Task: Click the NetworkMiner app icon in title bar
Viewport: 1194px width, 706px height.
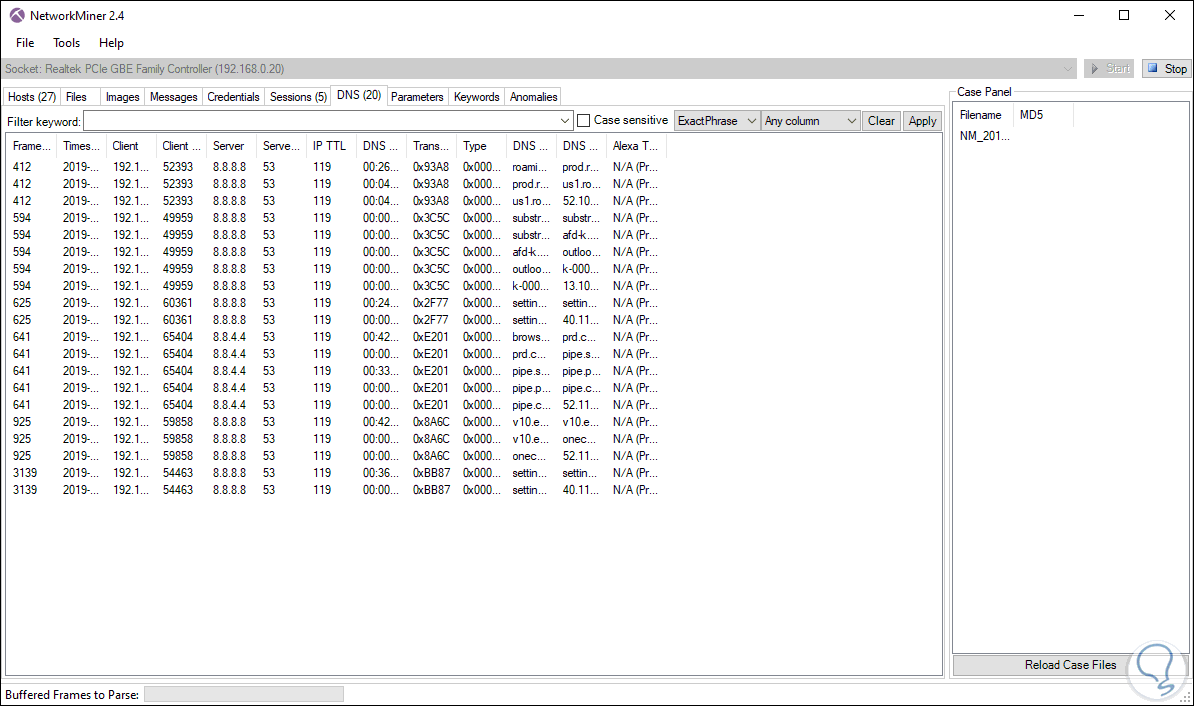Action: [x=17, y=15]
